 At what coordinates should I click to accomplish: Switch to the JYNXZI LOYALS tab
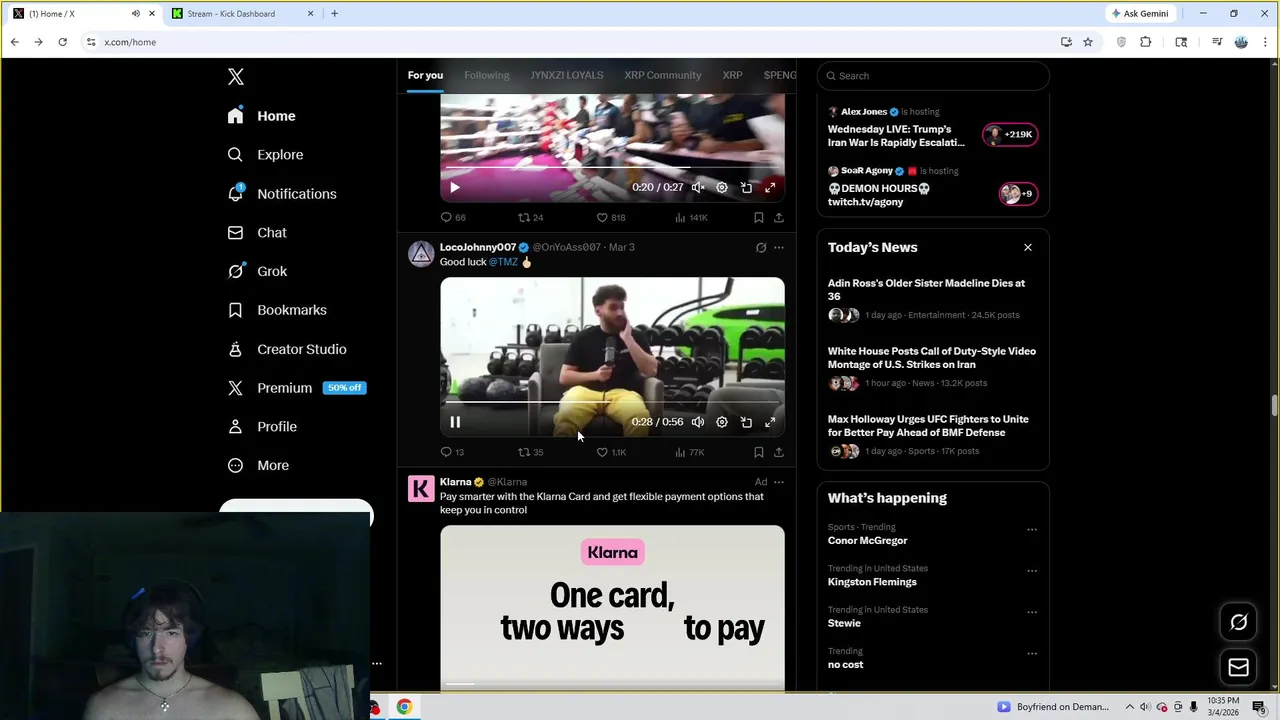click(x=566, y=75)
